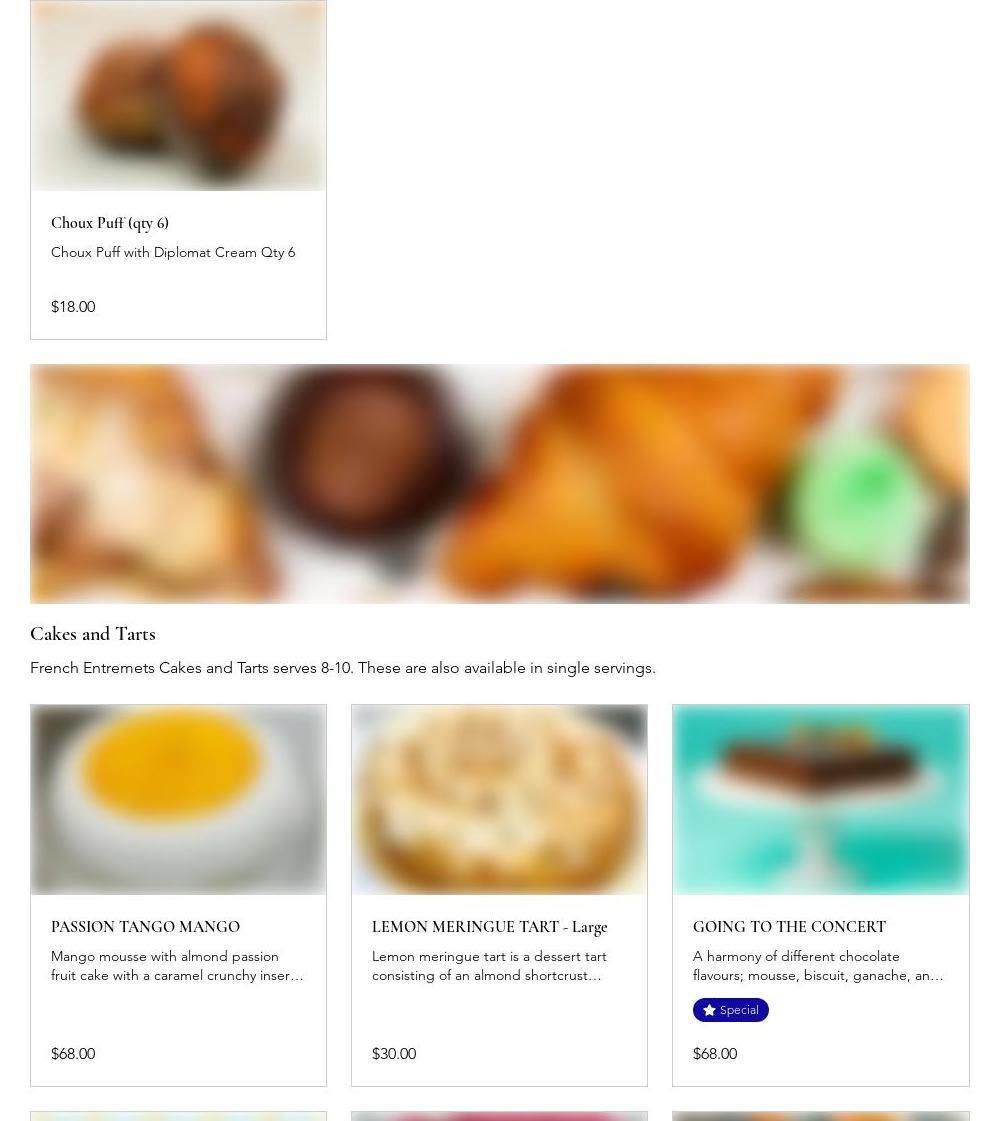The image size is (999, 1121).
Task: Select Going To The Concert $68.00 price
Action: [x=715, y=1054]
